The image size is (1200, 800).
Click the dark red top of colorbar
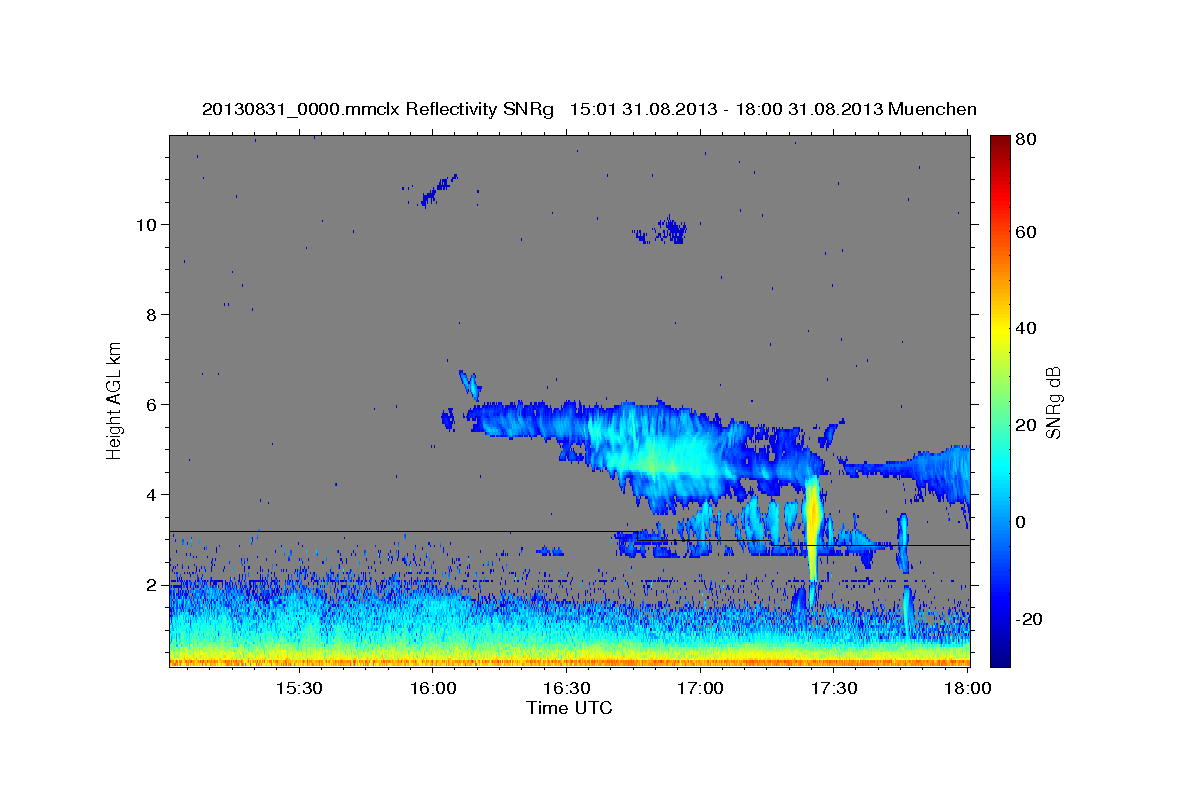pyautogui.click(x=1000, y=142)
